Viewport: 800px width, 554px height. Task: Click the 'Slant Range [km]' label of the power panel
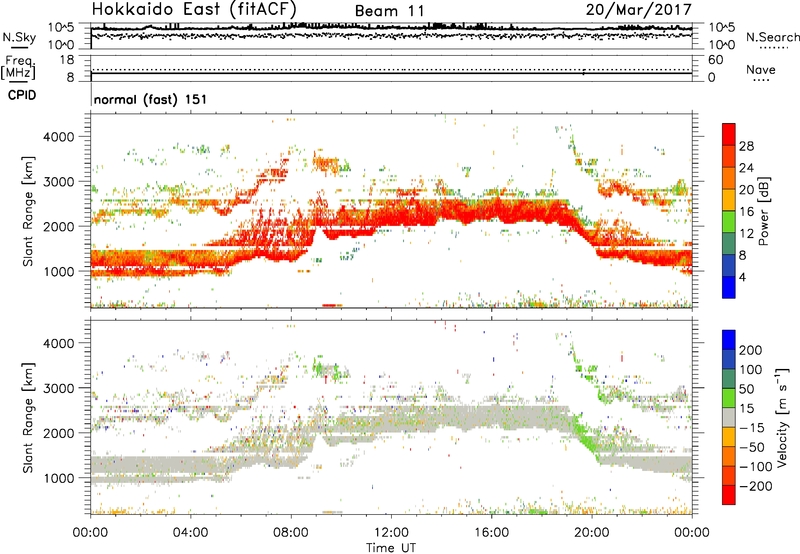point(29,211)
